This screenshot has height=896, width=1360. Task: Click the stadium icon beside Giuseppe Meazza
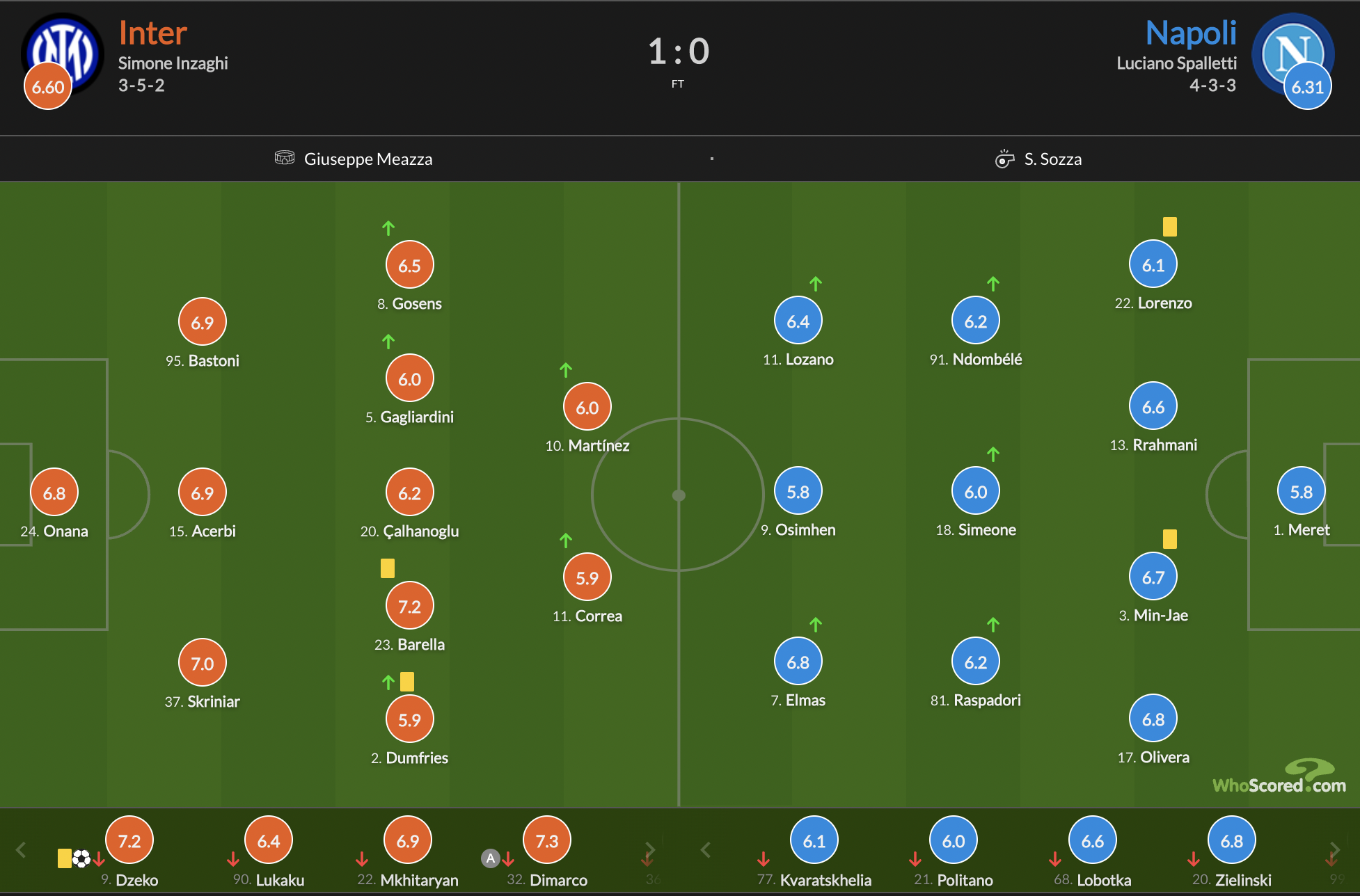click(x=285, y=158)
